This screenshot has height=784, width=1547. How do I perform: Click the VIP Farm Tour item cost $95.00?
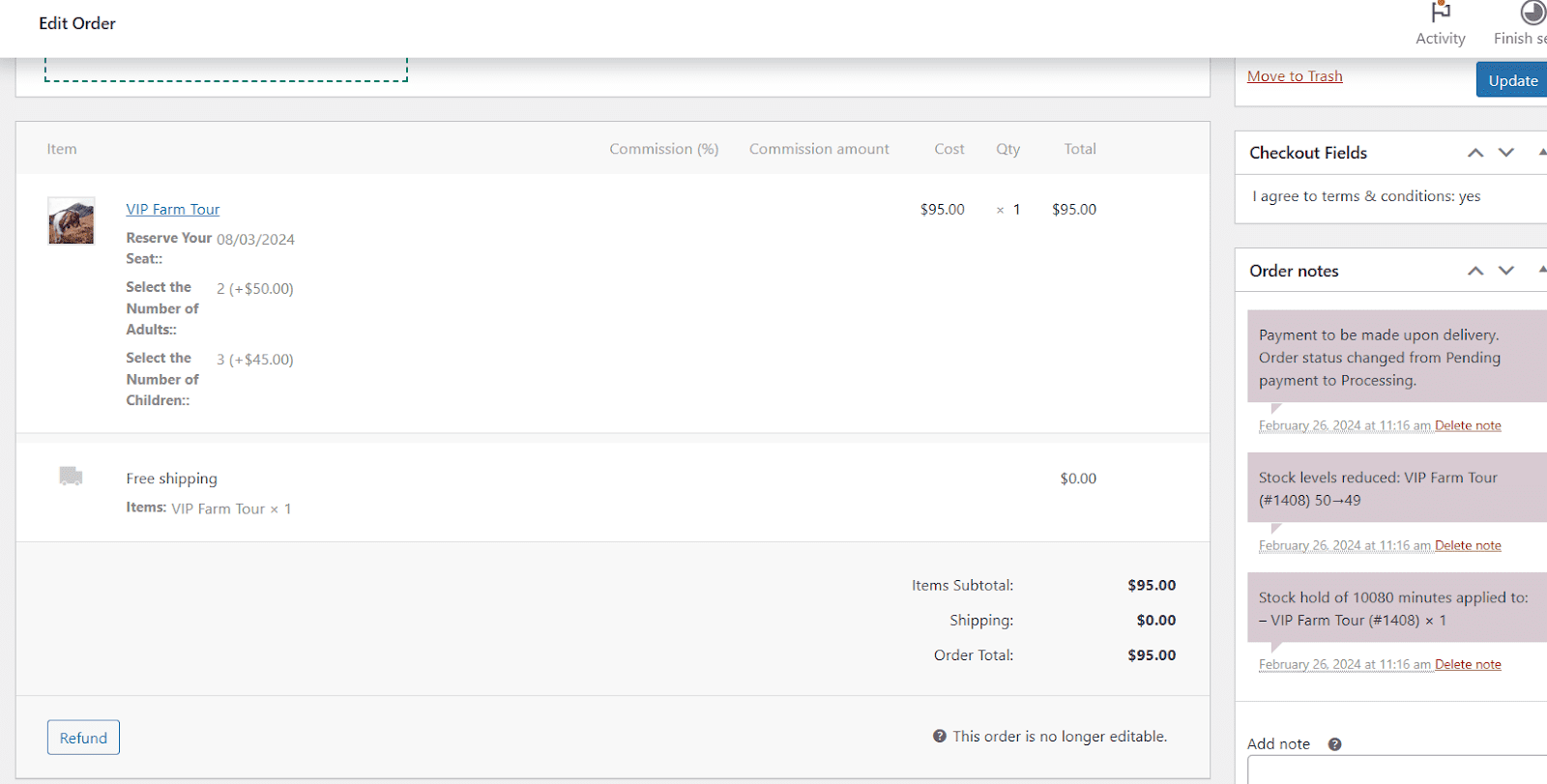tap(943, 209)
